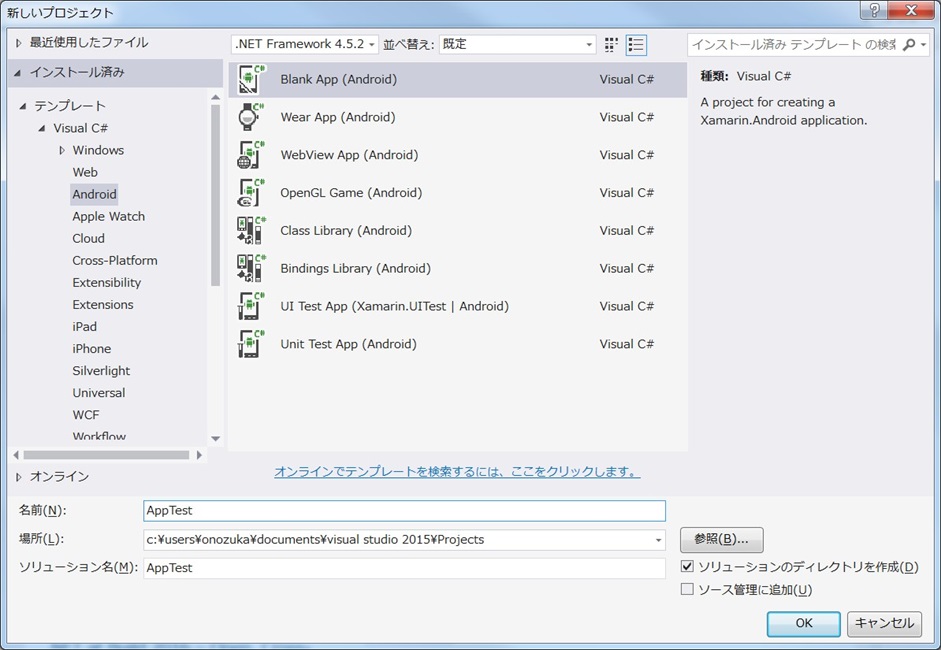Collapse the Visual C# tree node

coord(42,128)
